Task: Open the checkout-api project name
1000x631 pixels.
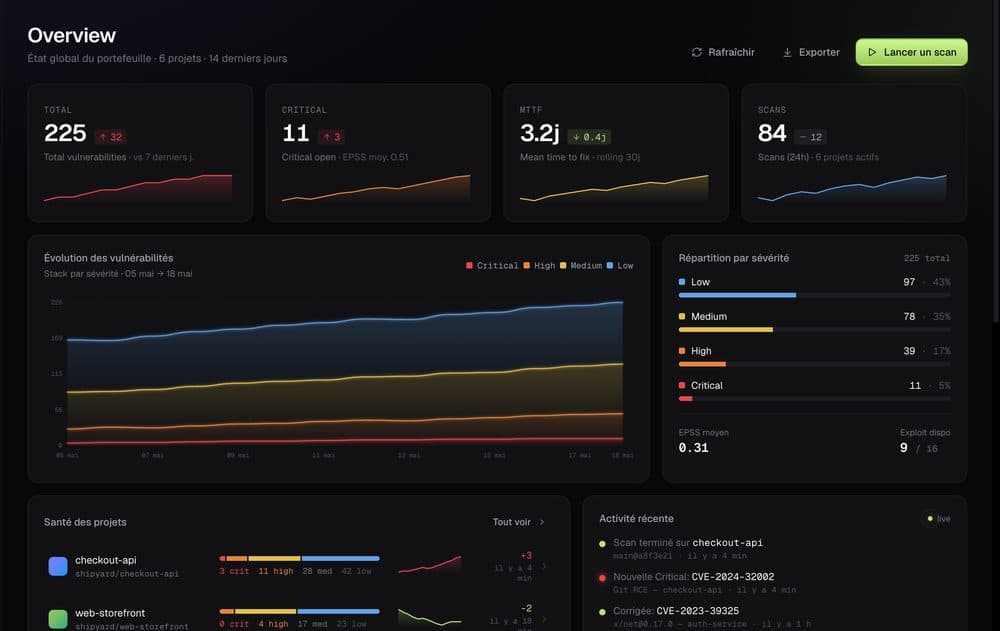Action: pos(106,560)
